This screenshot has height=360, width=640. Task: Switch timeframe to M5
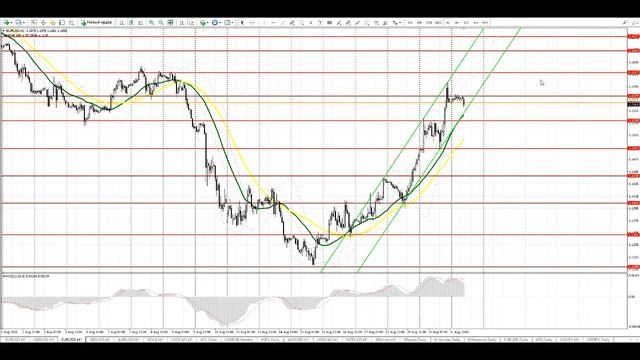click(419, 22)
